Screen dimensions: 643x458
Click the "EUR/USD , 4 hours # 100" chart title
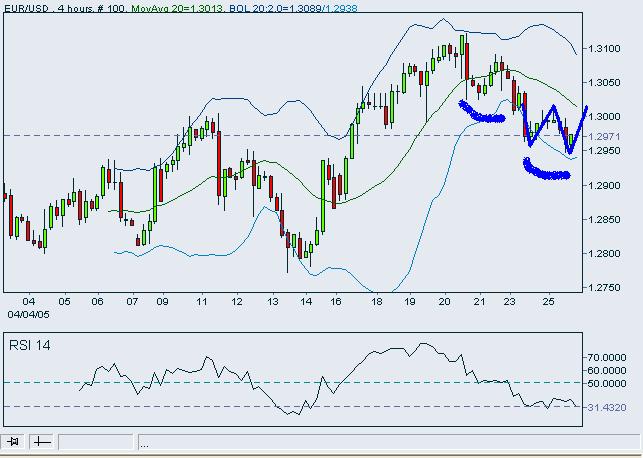tap(64, 8)
